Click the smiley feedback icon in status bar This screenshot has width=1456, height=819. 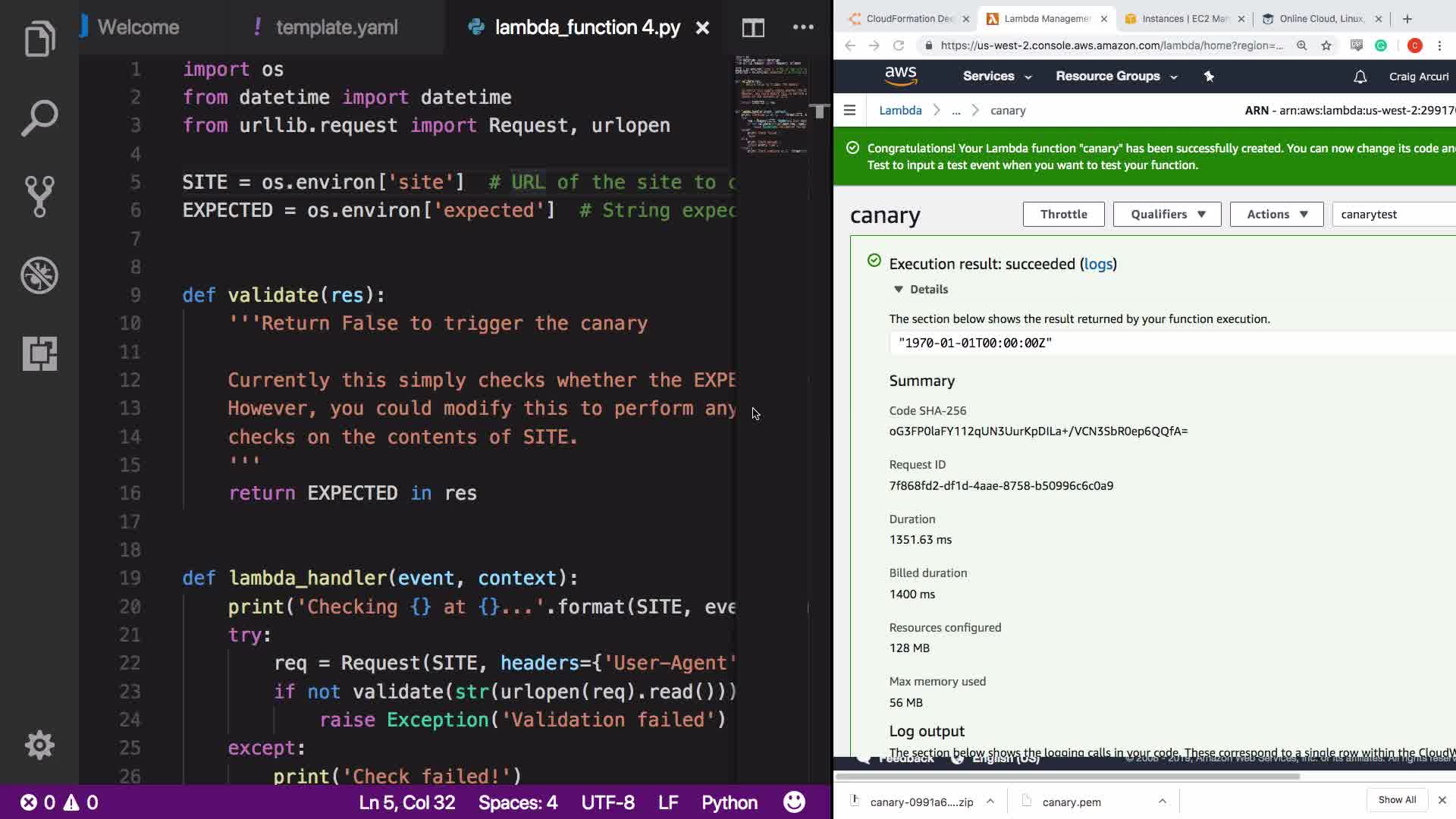click(794, 802)
